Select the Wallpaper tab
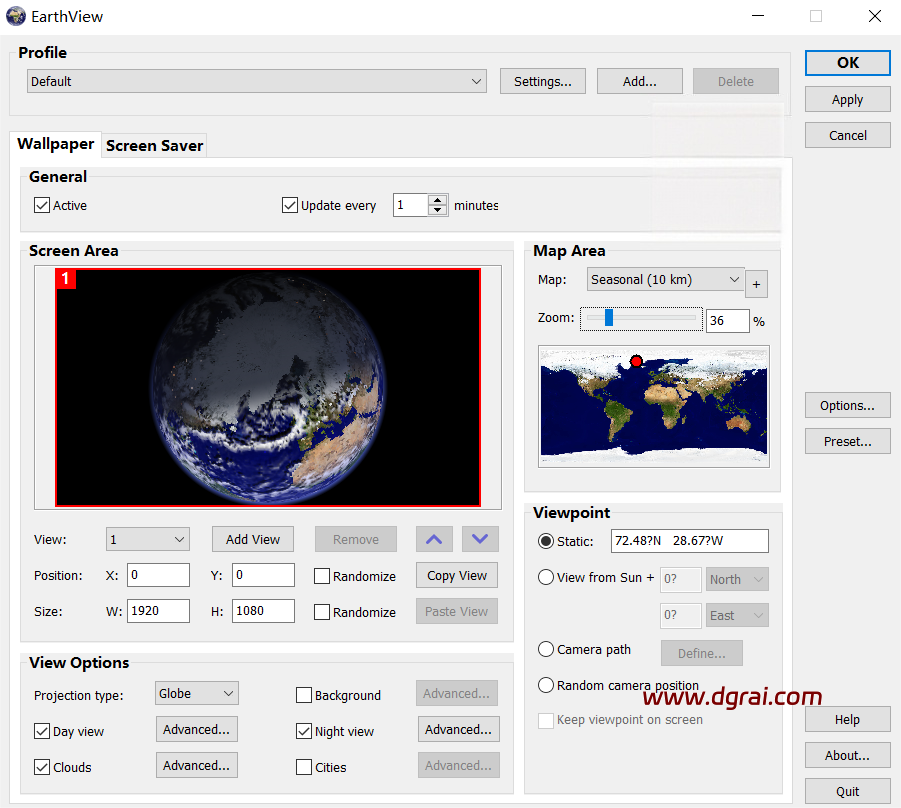This screenshot has width=901, height=808. (x=56, y=144)
